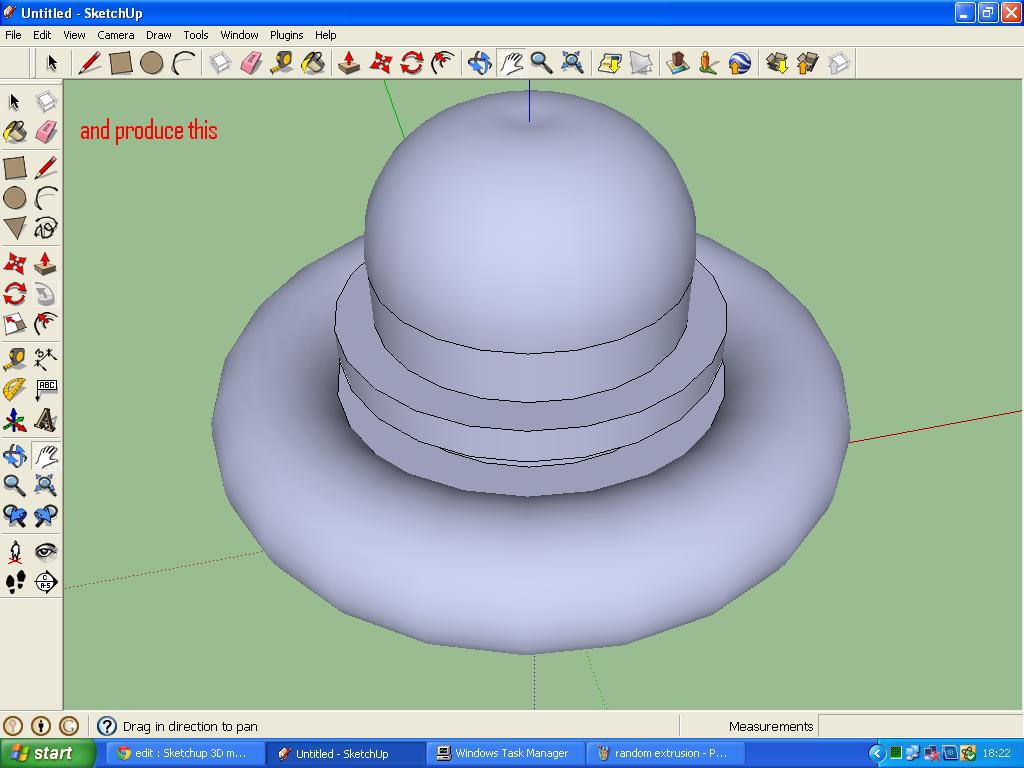1024x768 pixels.
Task: Click the status bar help question mark
Action: click(107, 726)
